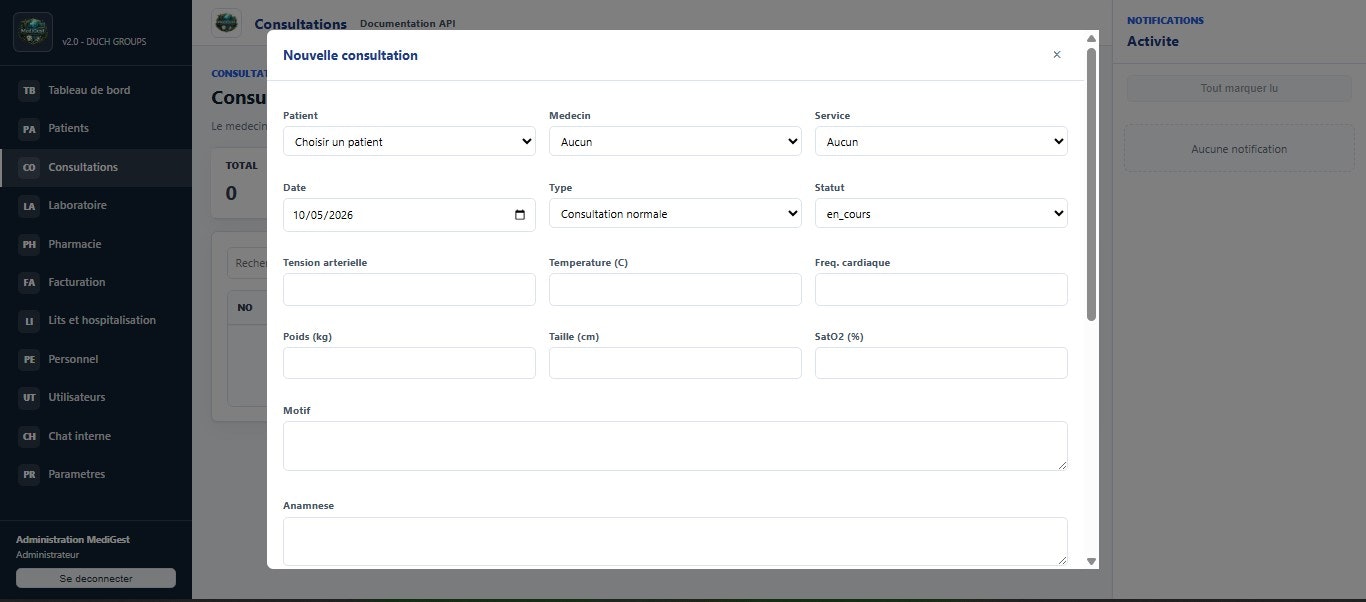Focus the Tension arterielle input
The image size is (1366, 602).
click(x=409, y=290)
